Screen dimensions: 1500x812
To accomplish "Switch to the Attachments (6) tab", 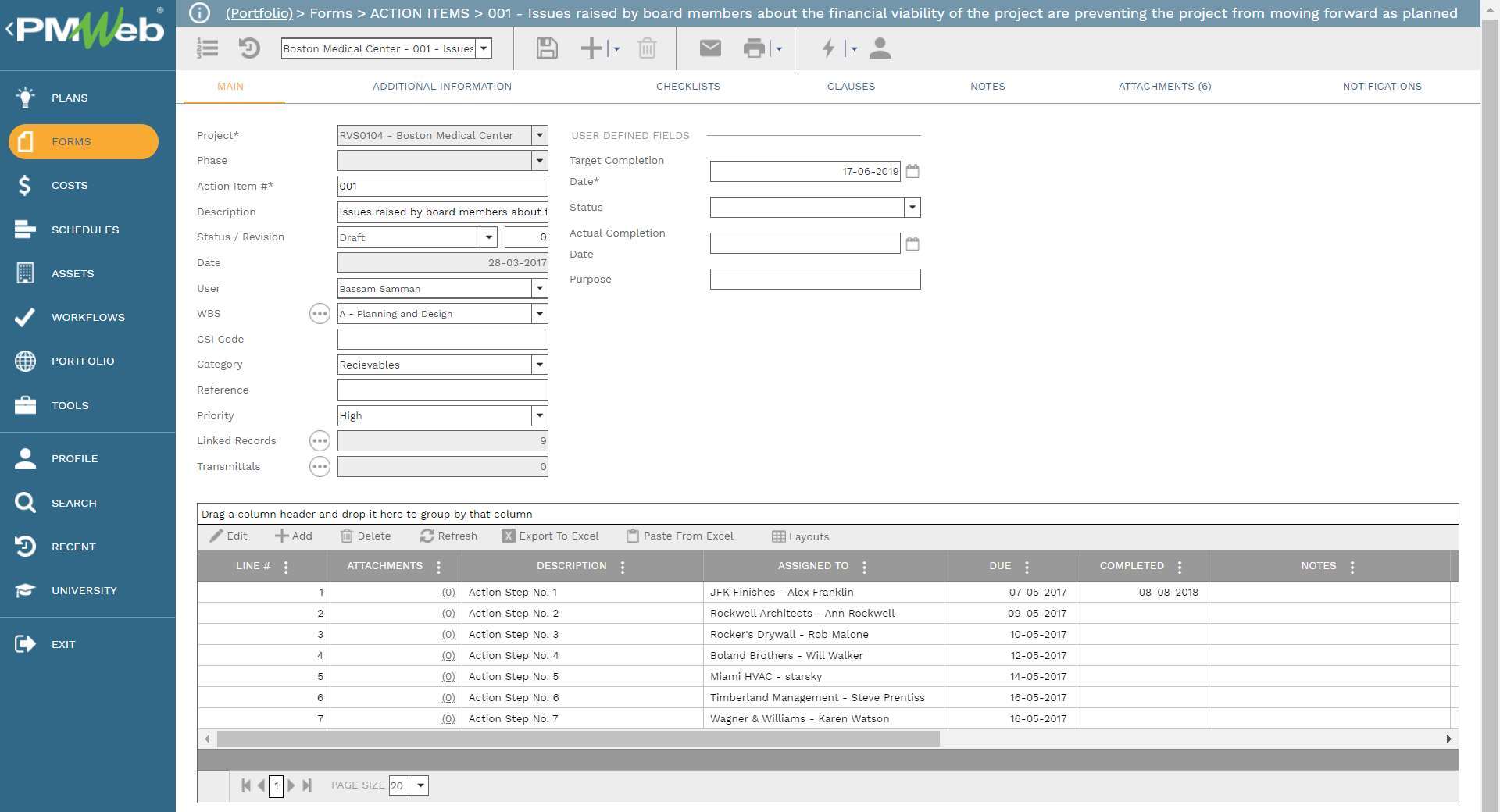I will pos(1164,87).
